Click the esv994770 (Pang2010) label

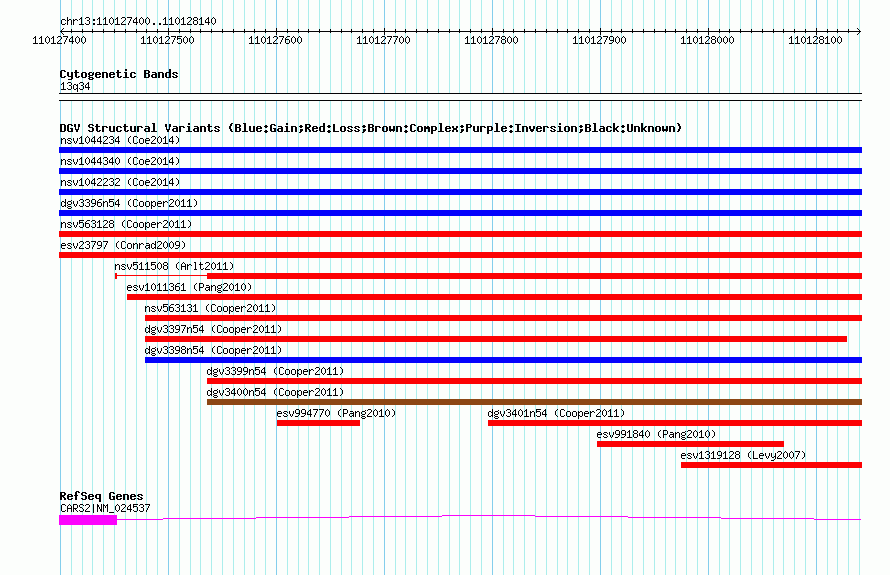coord(336,413)
